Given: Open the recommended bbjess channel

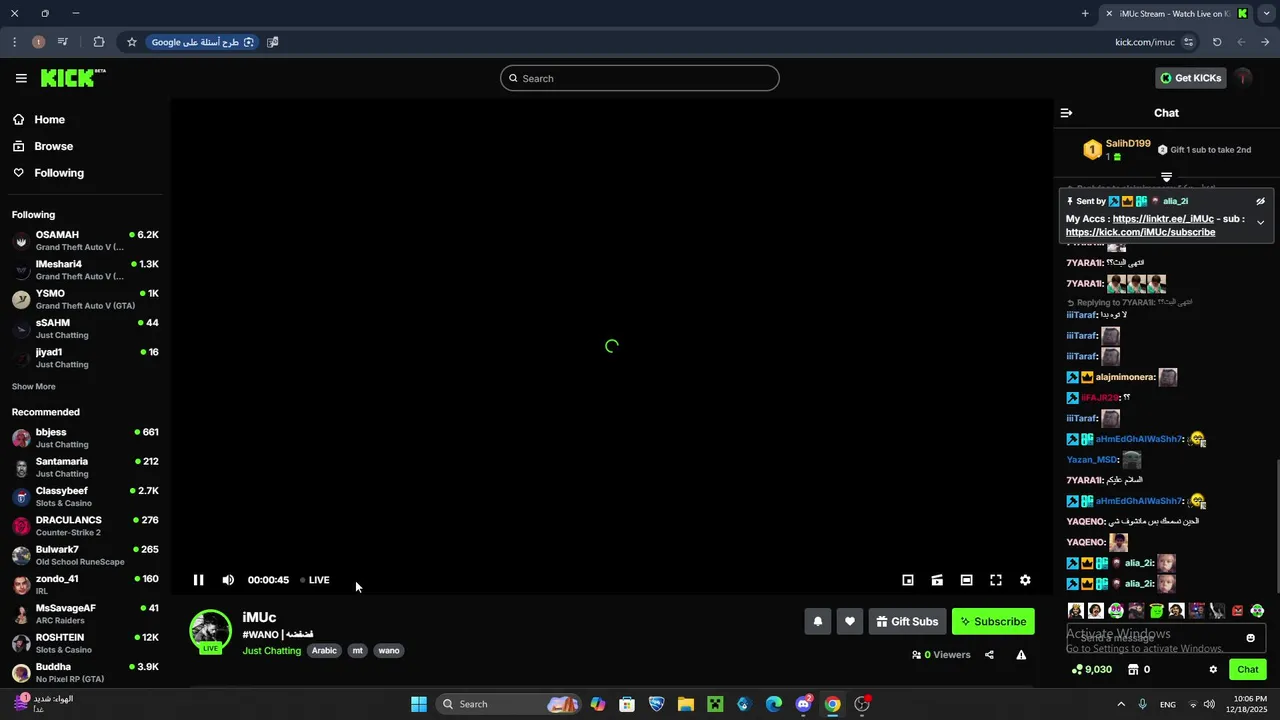Looking at the screenshot, I should (x=85, y=438).
